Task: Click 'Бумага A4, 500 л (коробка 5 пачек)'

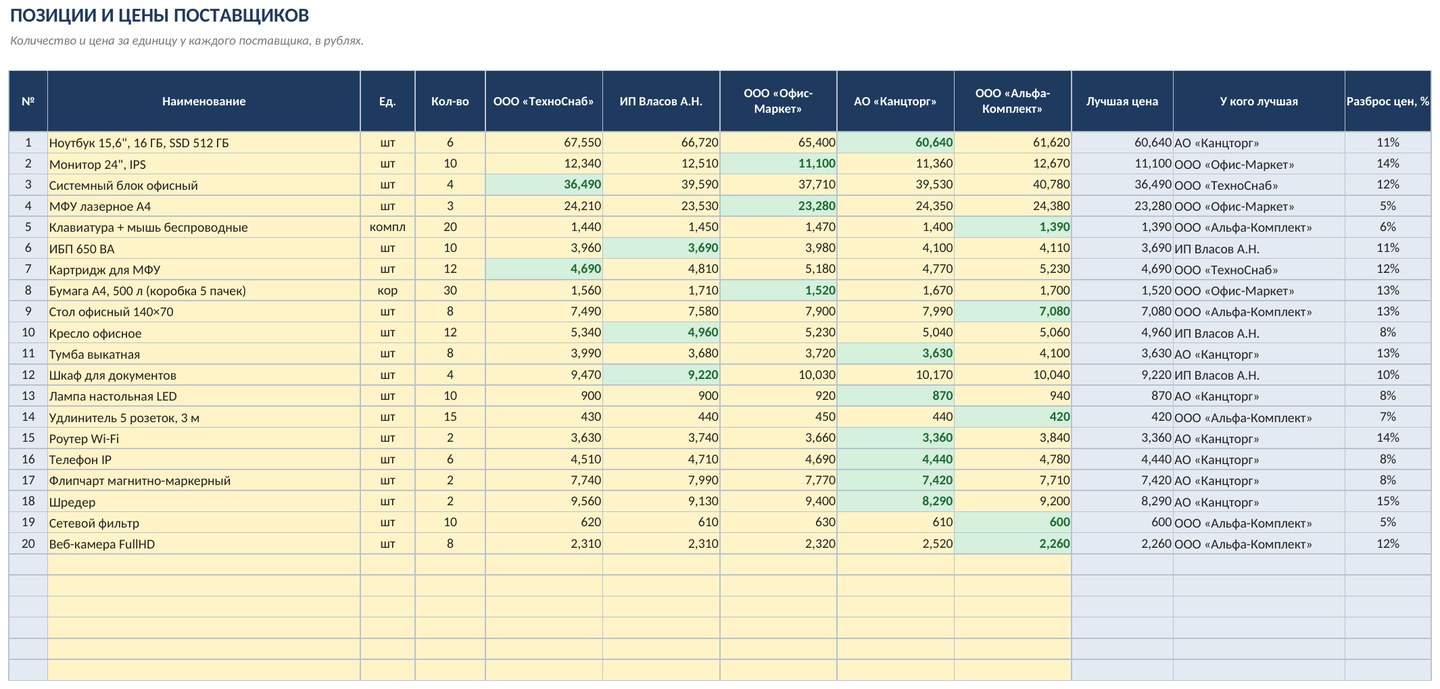Action: (x=204, y=291)
